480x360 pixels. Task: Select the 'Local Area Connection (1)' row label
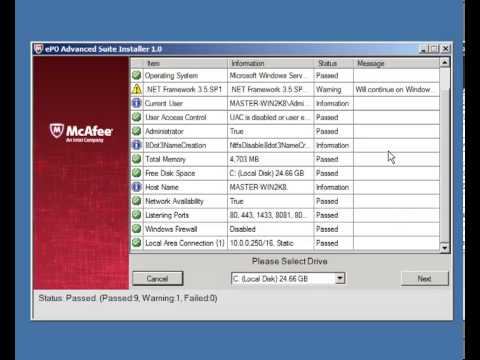click(x=185, y=243)
